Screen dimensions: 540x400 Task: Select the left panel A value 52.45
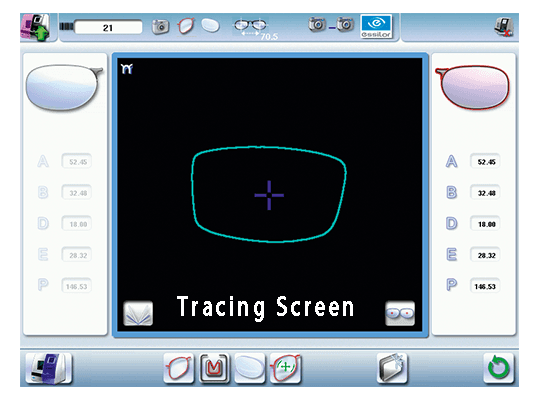pos(77,162)
